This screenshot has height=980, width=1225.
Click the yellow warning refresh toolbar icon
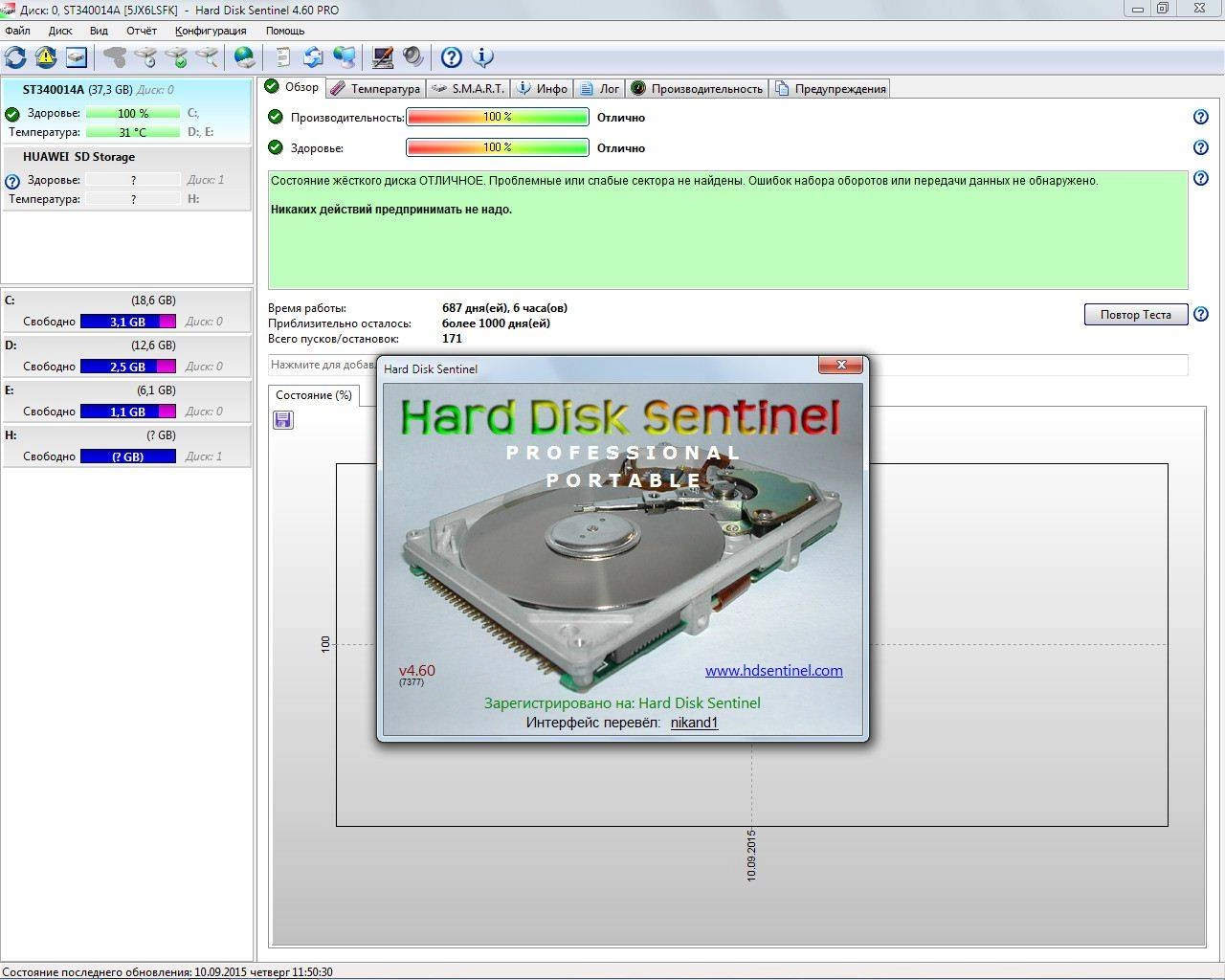pyautogui.click(x=46, y=57)
